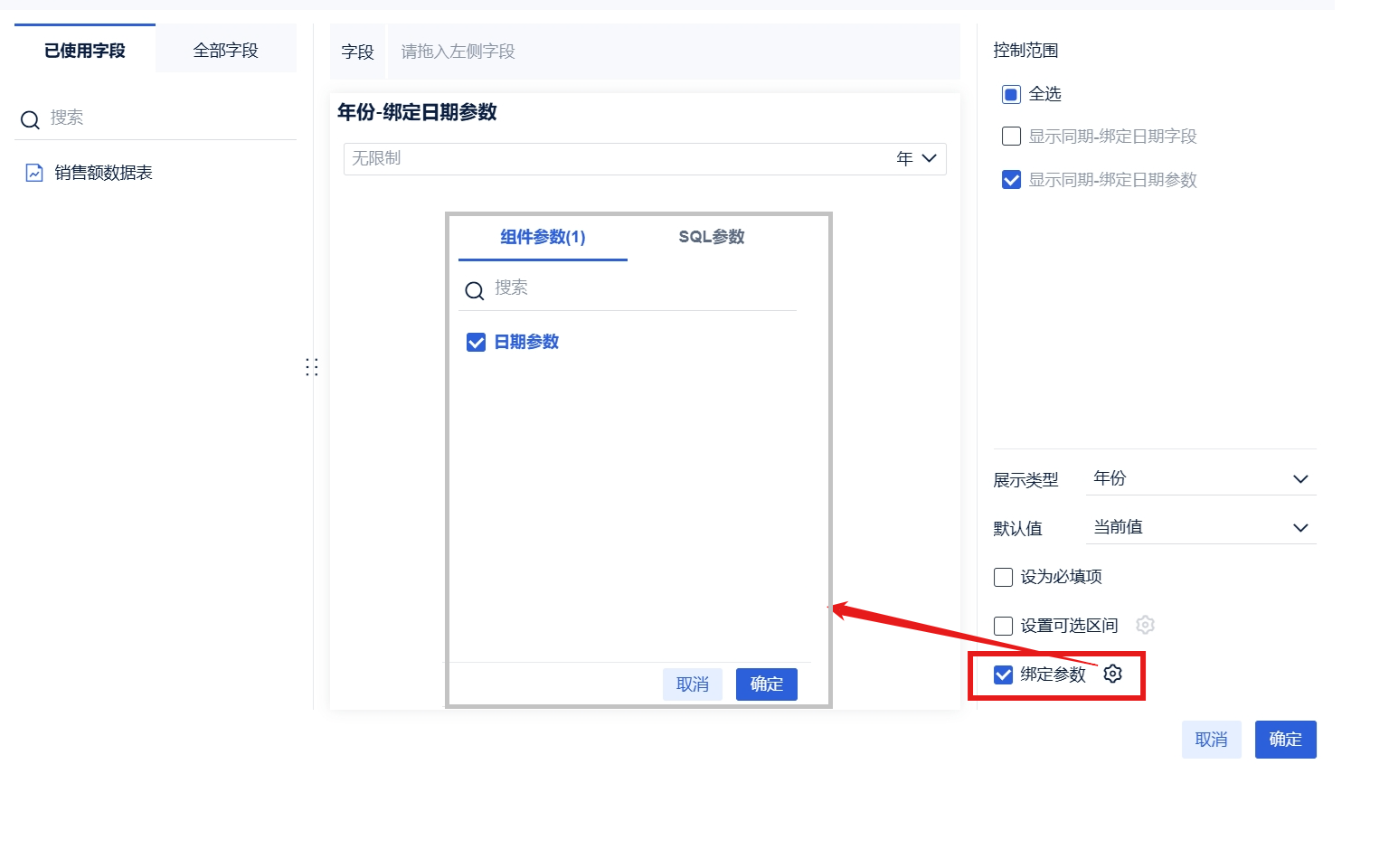Toggle the 全选 checkbox
The width and height of the screenshot is (1389, 868).
pos(1011,94)
